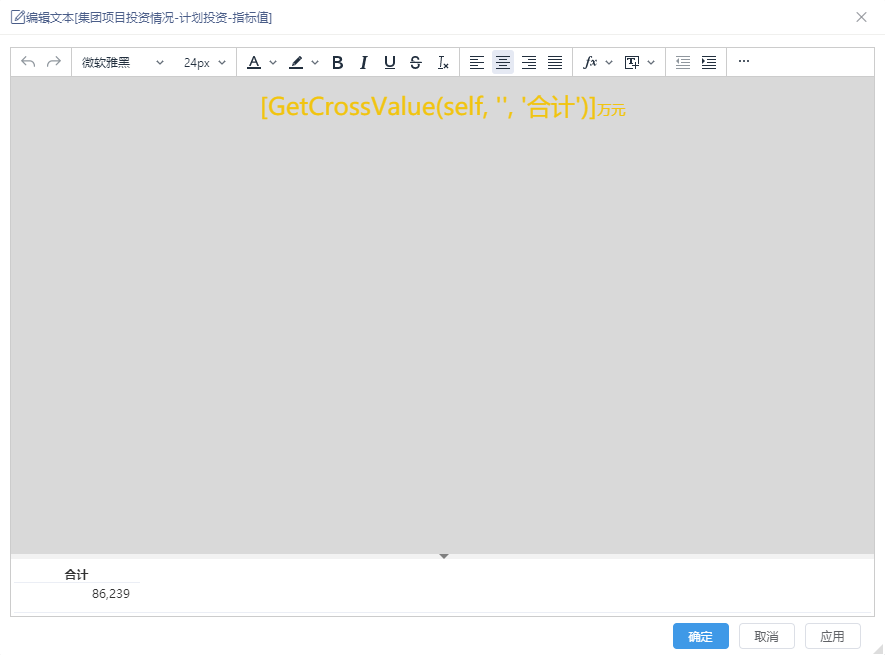Insert function with the fx icon
The image size is (885, 655).
coord(590,62)
